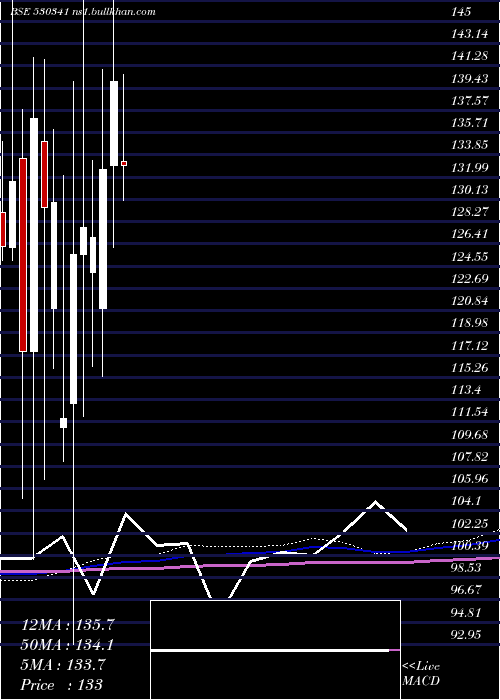Screen dimensions: 500x700
Task: Click the 130.13 price axis label
Action: coord(470,190)
